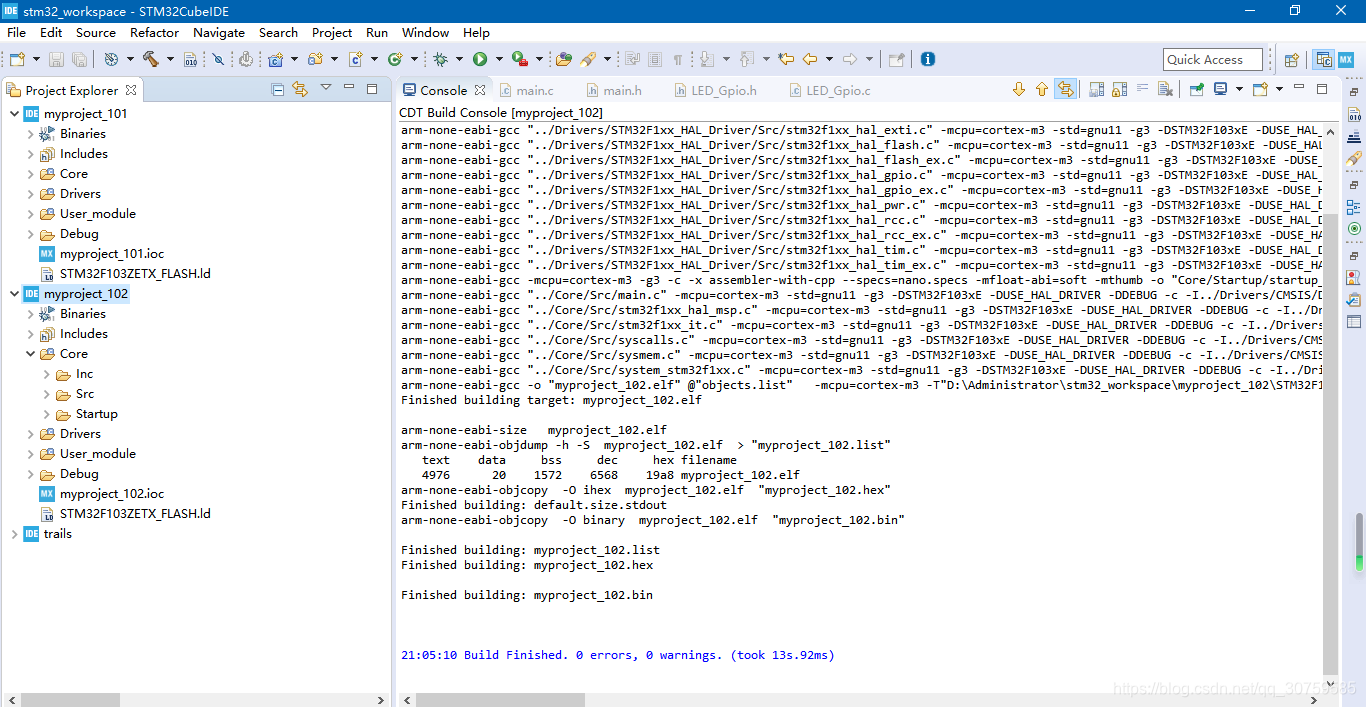Switch to the MX Device Configuration perspective
Screen dimensions: 1366x707
point(1346,60)
